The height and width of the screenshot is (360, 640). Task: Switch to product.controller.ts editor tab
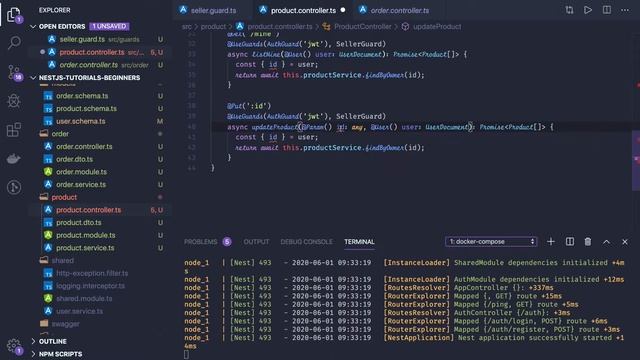coord(303,10)
